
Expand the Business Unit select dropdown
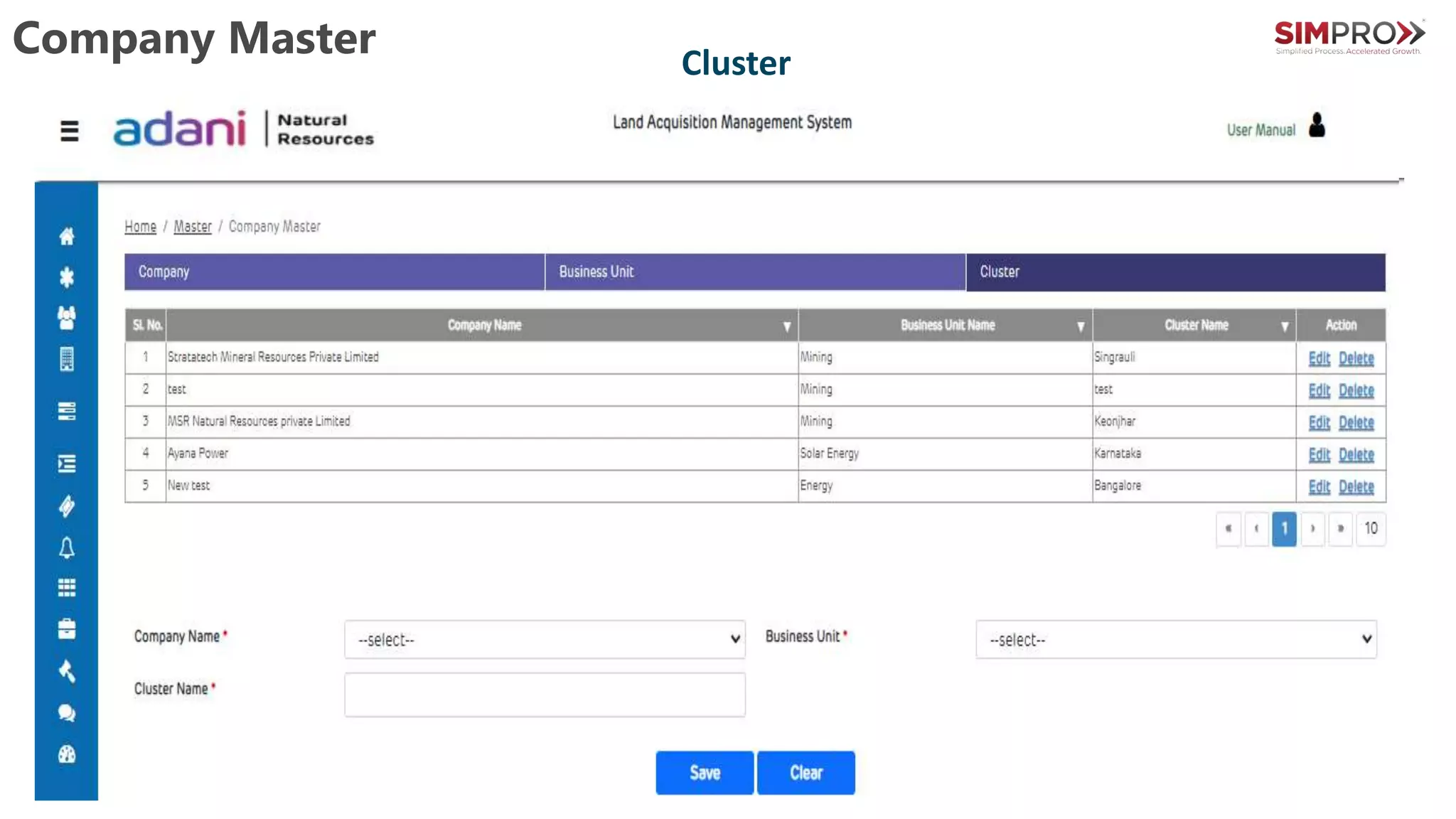[1176, 639]
